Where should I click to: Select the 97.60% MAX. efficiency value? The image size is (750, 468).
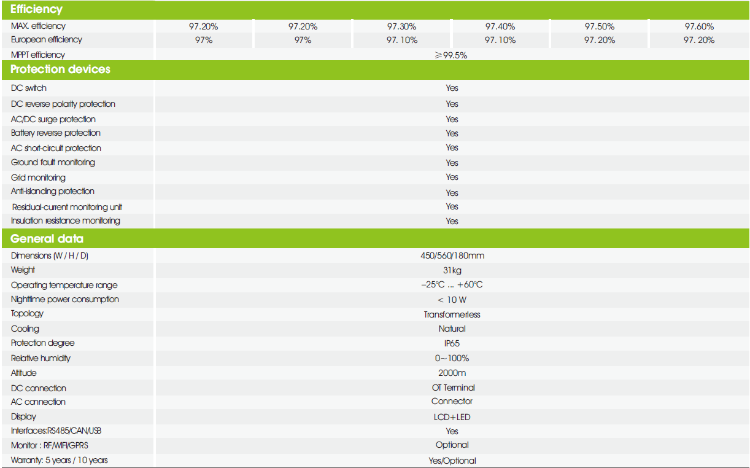[699, 25]
